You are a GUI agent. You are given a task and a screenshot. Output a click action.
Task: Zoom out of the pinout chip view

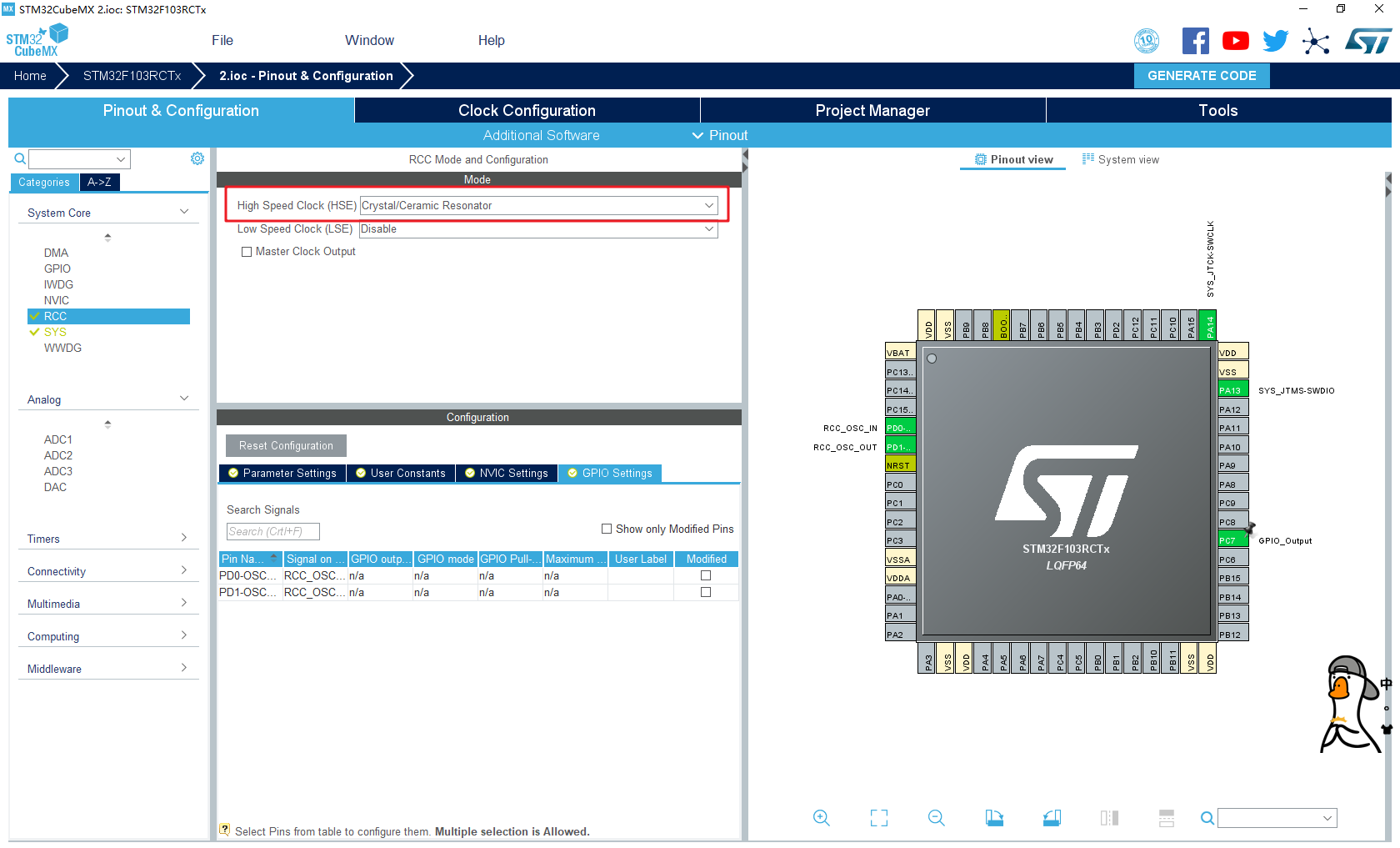(x=937, y=818)
